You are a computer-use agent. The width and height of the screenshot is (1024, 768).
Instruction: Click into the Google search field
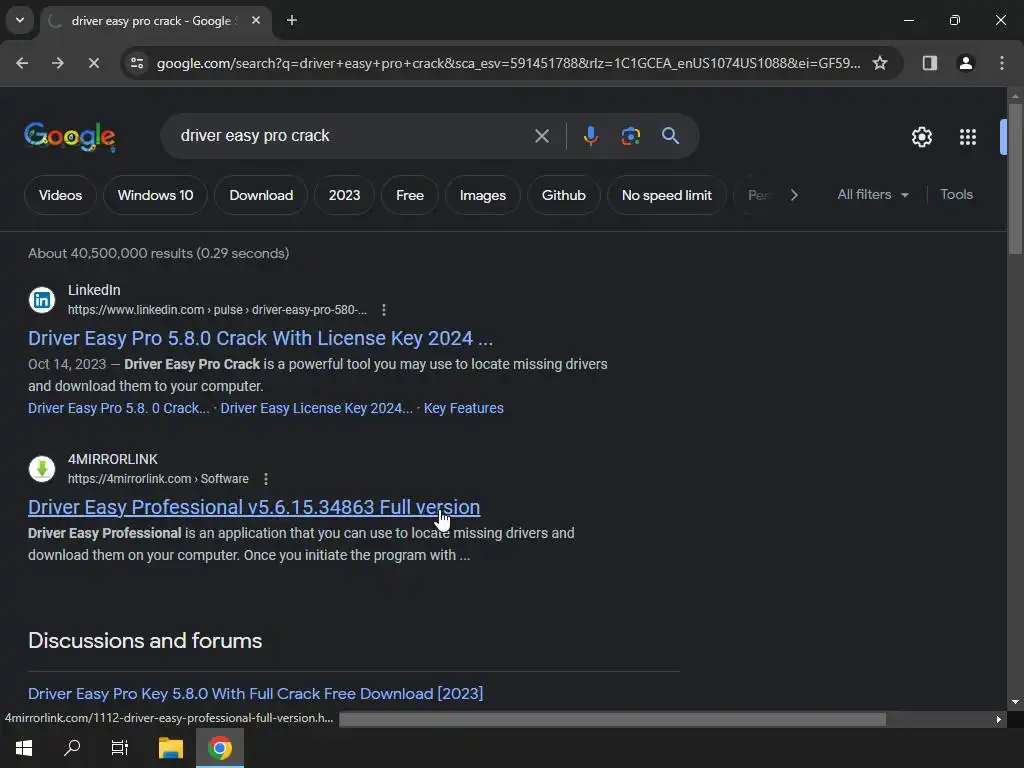[x=353, y=136]
